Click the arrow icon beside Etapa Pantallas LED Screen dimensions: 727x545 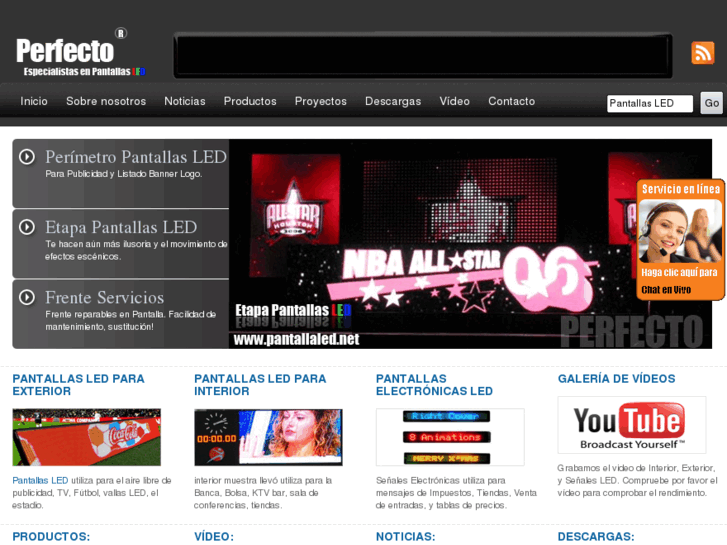27,227
